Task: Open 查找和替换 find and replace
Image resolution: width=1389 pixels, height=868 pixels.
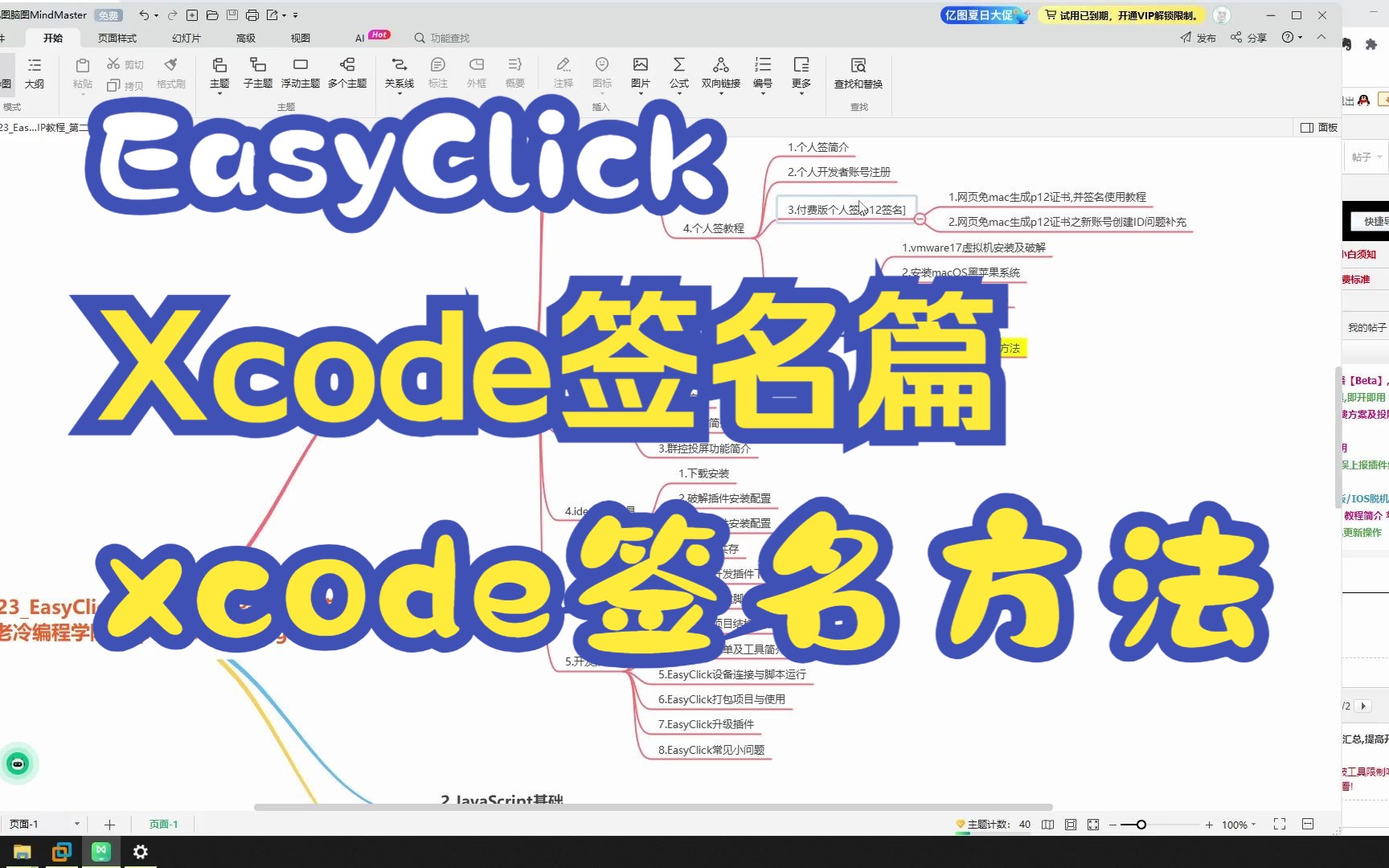Action: click(x=858, y=73)
